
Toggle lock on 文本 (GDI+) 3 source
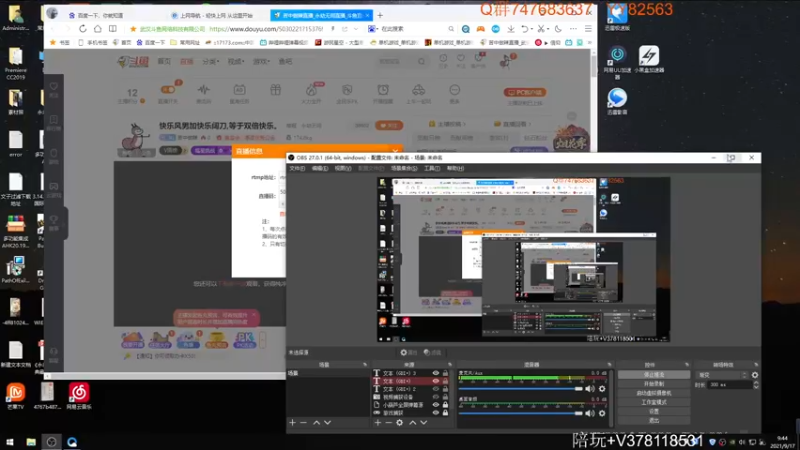point(445,373)
